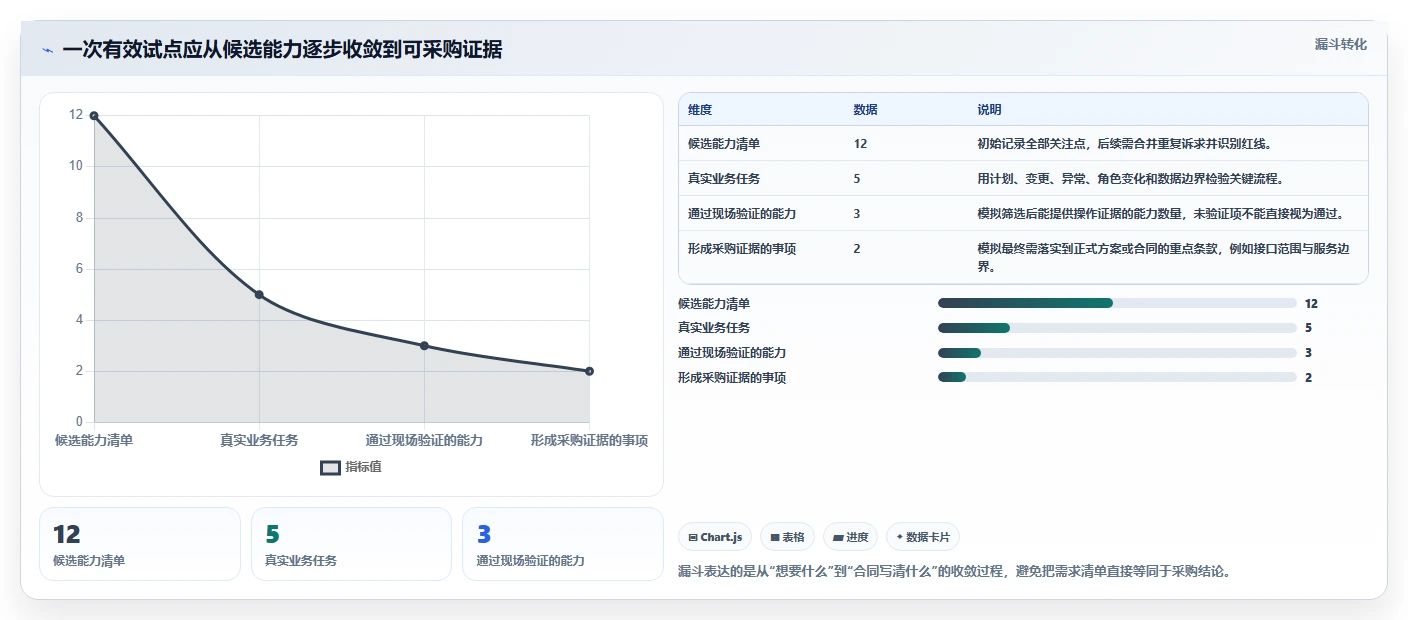This screenshot has width=1408, height=620.
Task: Click the stat card showing 5
Action: tap(351, 544)
